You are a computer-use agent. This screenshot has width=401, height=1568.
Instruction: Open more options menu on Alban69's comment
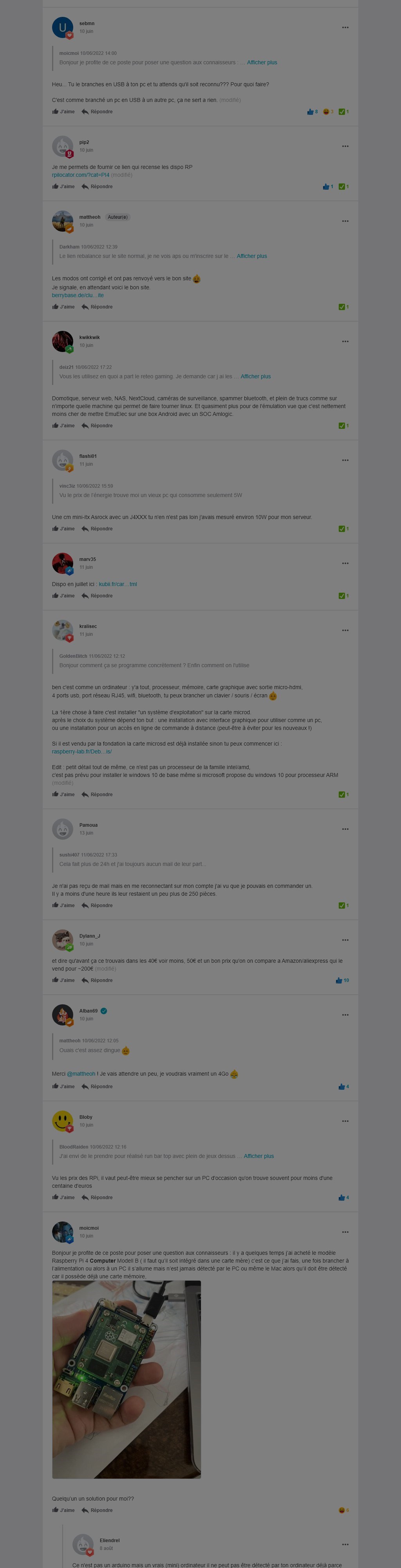pos(345,1015)
